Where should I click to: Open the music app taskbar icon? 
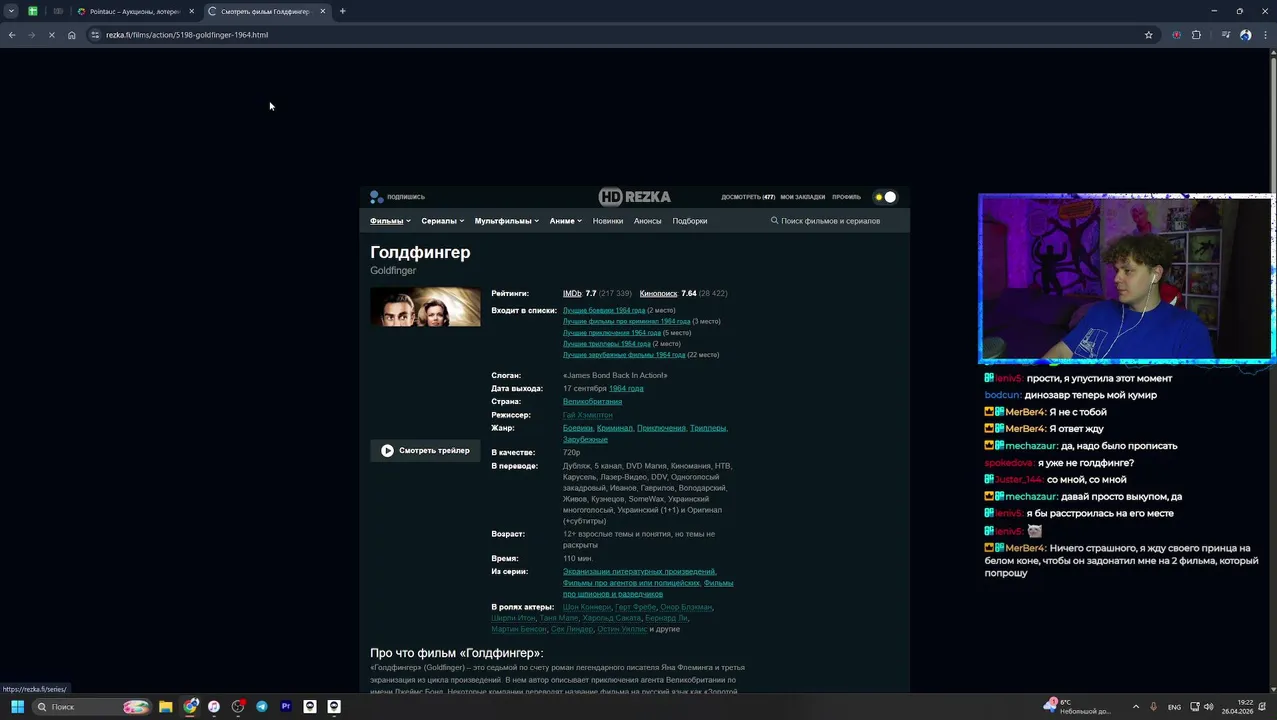pos(214,707)
